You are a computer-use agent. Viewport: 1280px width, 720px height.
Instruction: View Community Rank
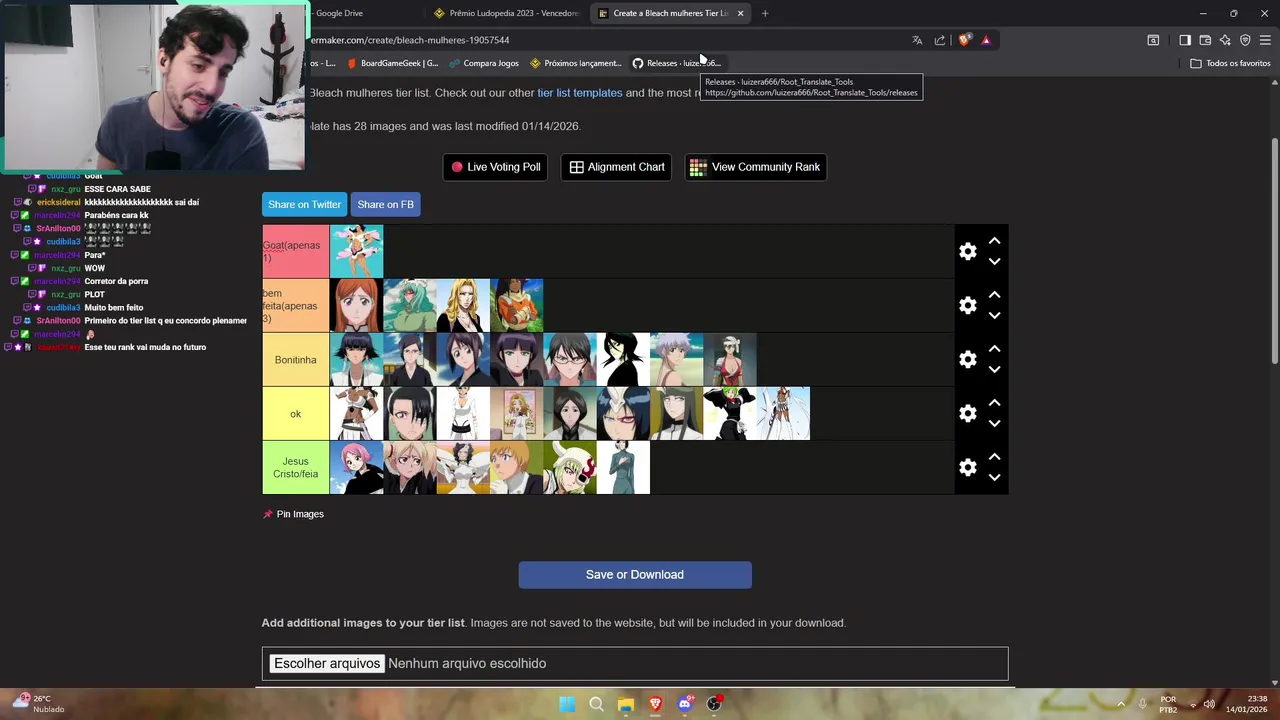[755, 167]
